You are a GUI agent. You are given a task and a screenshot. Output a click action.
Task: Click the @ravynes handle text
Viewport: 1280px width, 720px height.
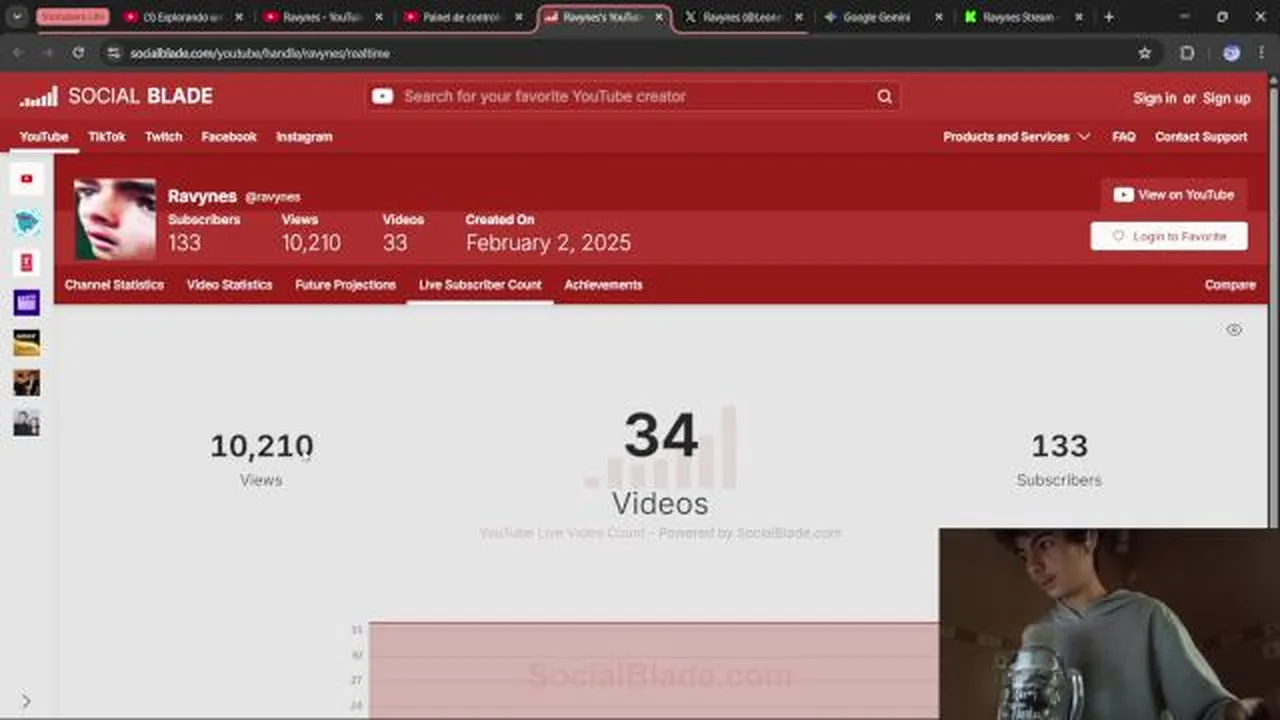point(273,197)
